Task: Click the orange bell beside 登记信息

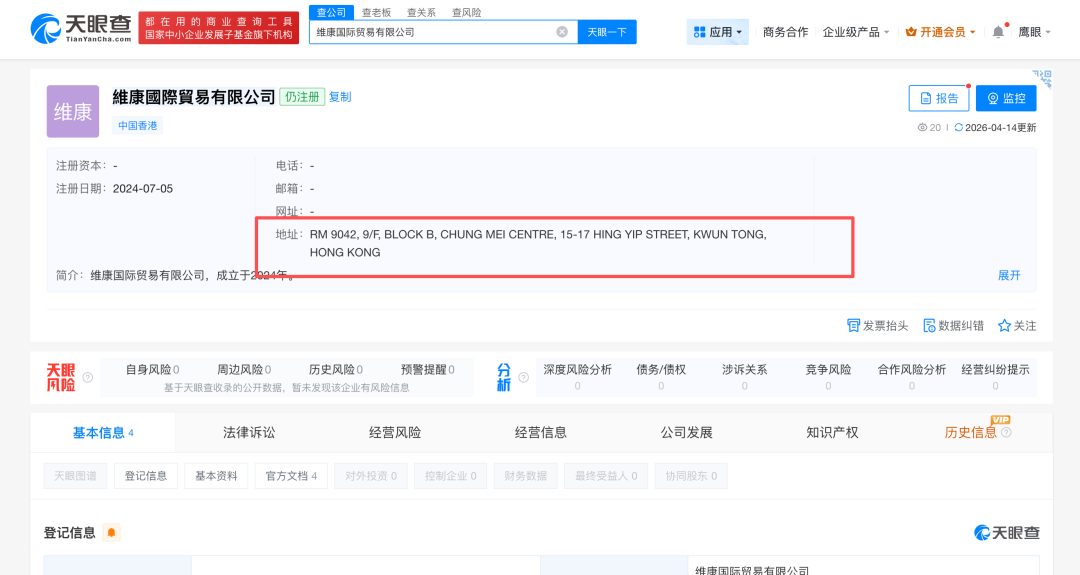Action: point(111,532)
